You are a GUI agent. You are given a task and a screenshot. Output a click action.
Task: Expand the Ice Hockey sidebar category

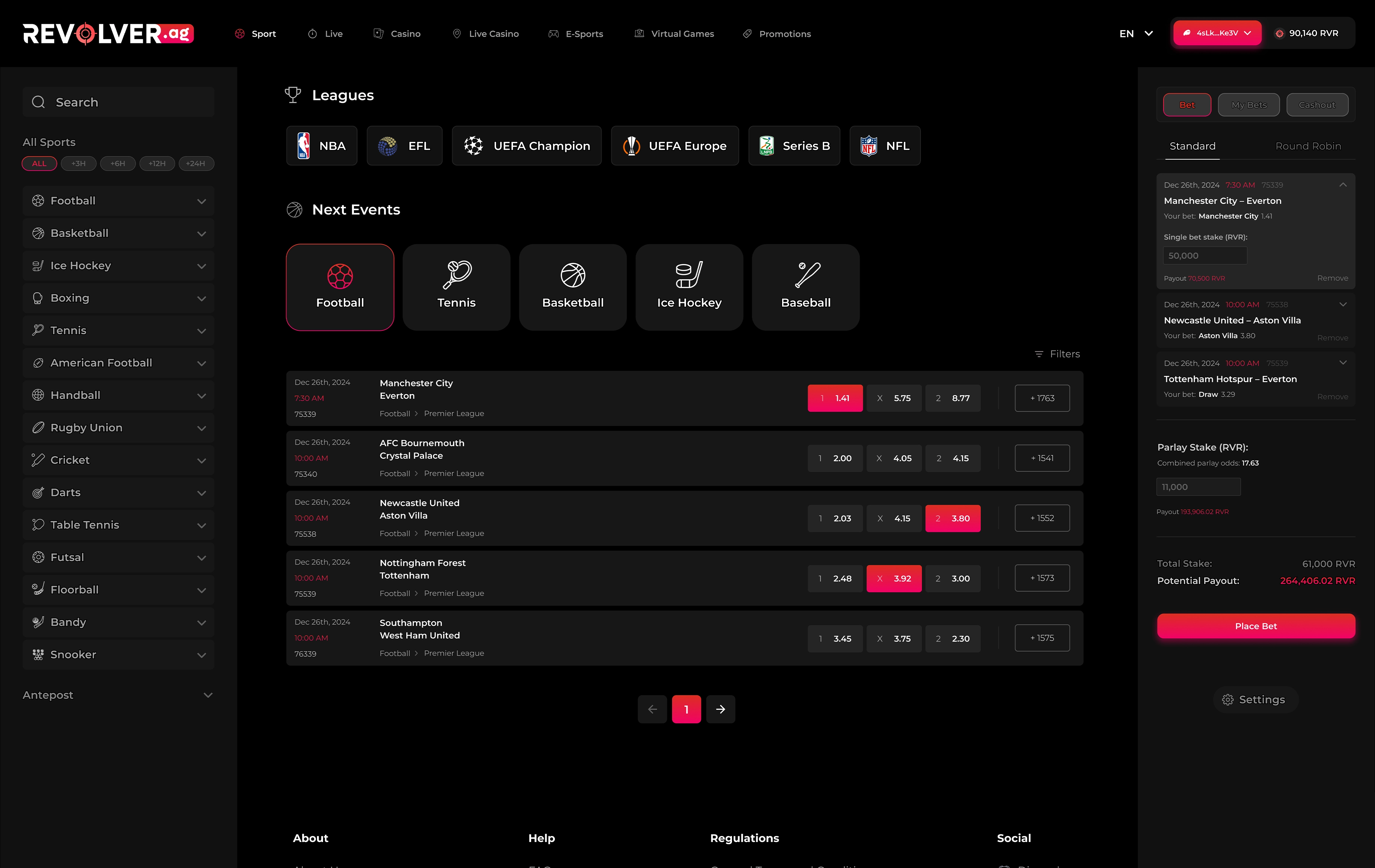click(x=118, y=266)
